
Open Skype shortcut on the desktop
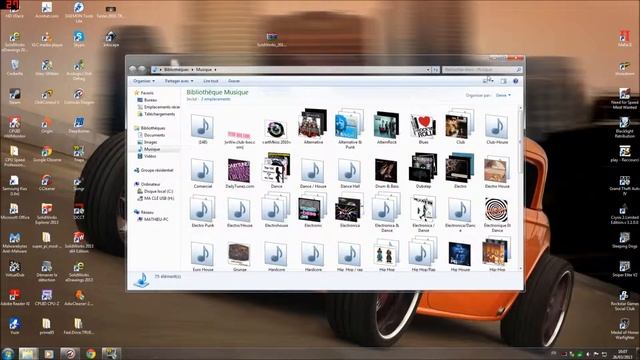point(79,39)
